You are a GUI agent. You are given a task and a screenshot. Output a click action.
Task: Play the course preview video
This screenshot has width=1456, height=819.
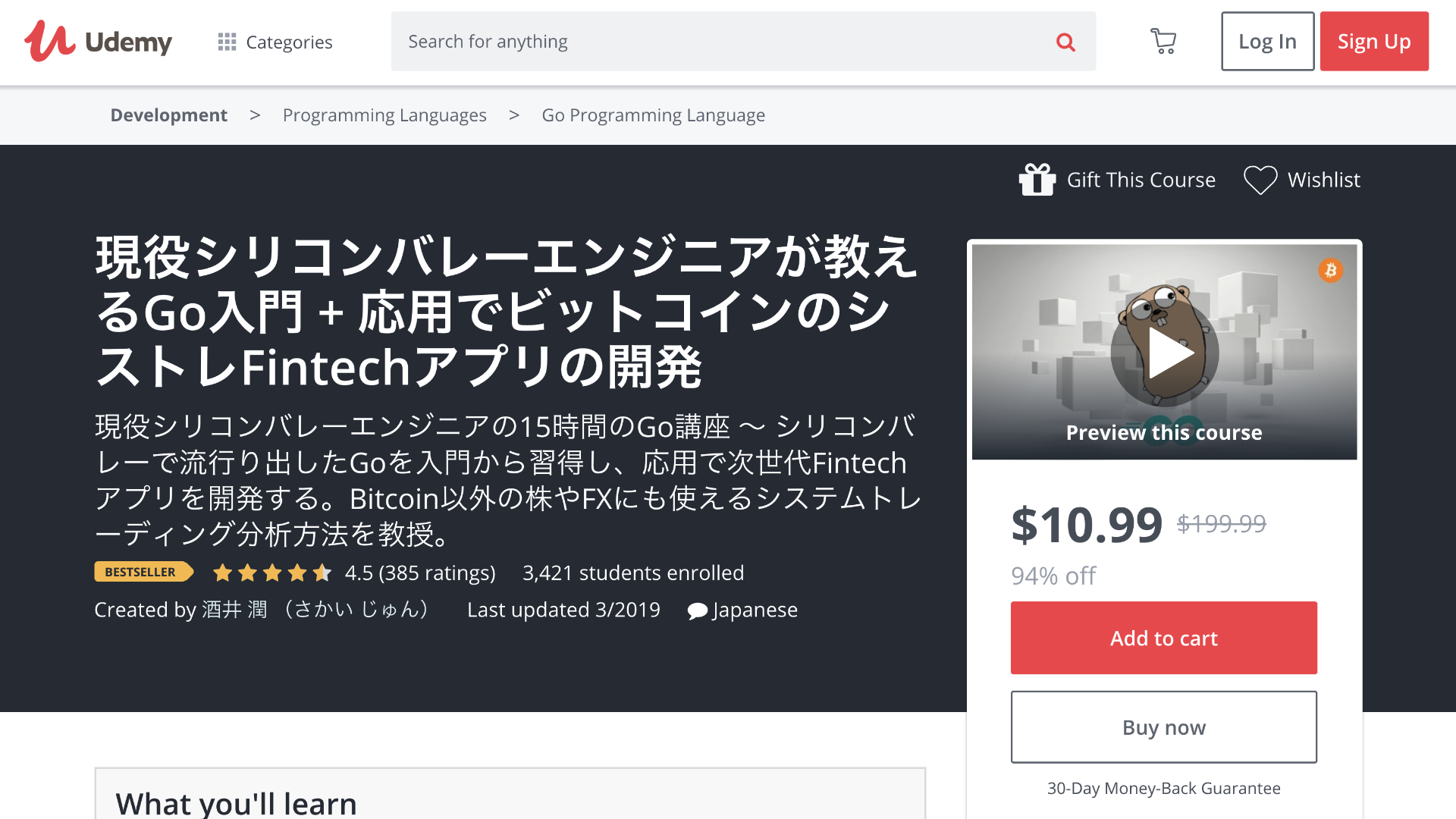point(1165,353)
